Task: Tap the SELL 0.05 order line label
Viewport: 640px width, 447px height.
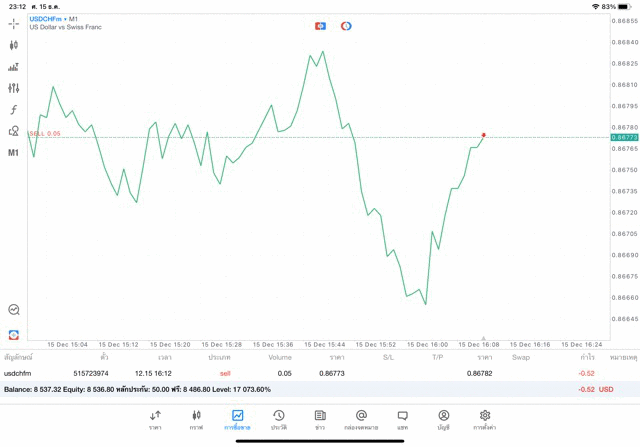Action: (45, 133)
